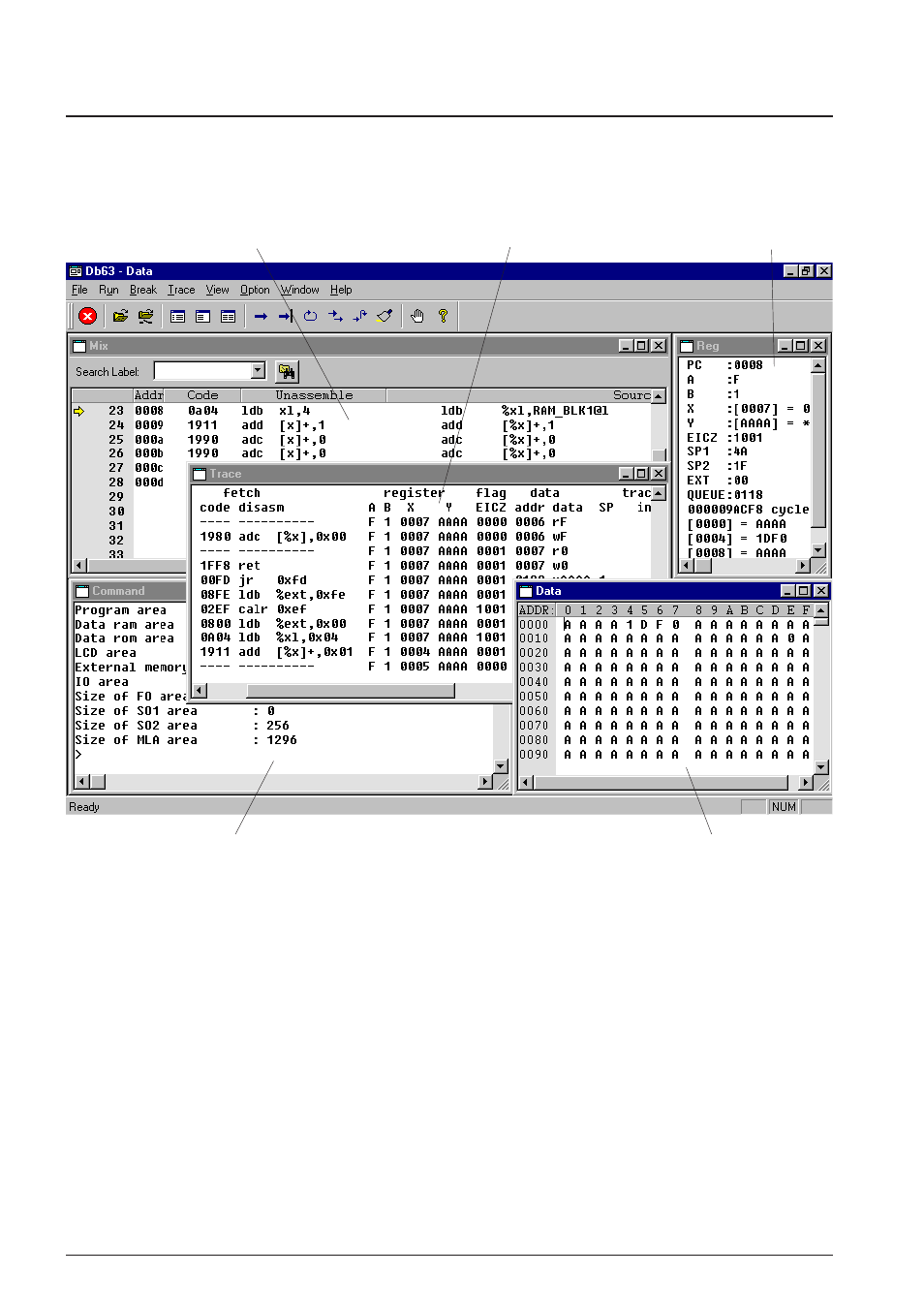Click the Unassemble column header
The image size is (924, 1306).
point(314,395)
